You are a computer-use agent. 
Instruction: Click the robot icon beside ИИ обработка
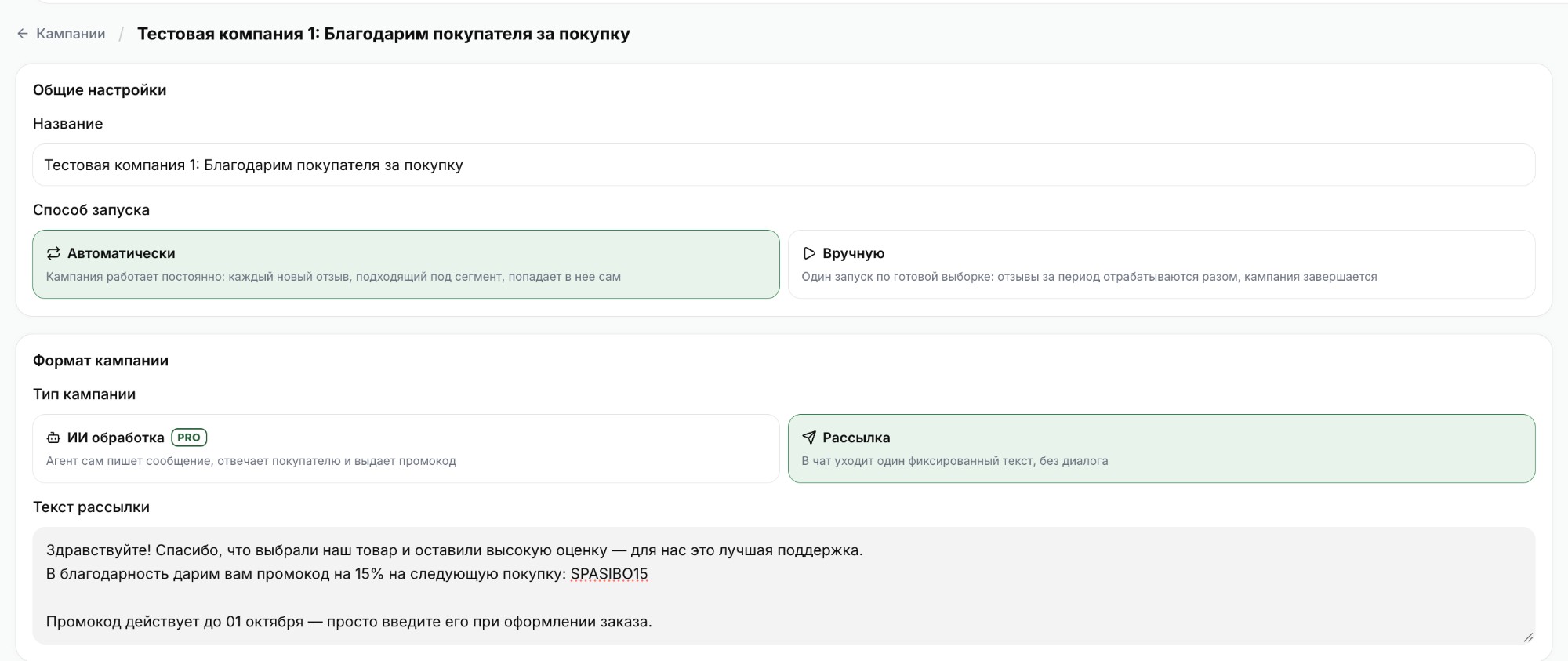tap(53, 438)
